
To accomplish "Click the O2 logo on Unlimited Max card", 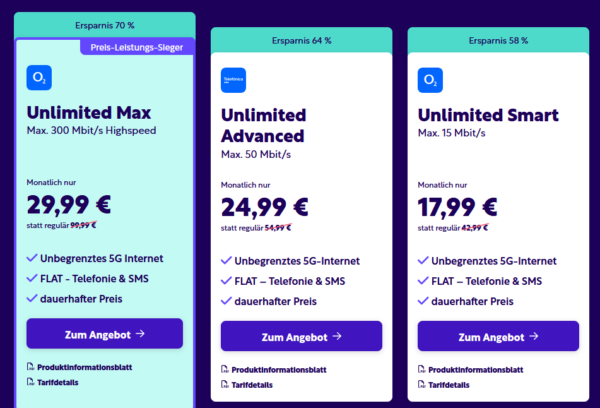I will tap(40, 78).
